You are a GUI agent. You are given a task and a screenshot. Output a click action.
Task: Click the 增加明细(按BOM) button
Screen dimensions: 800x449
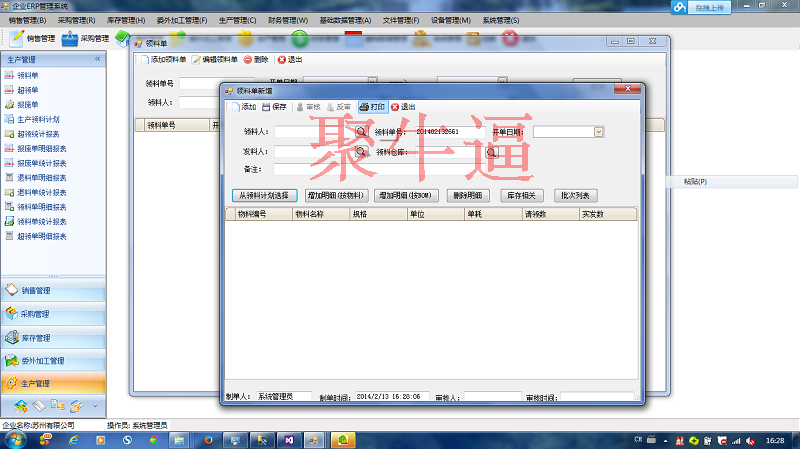point(406,195)
